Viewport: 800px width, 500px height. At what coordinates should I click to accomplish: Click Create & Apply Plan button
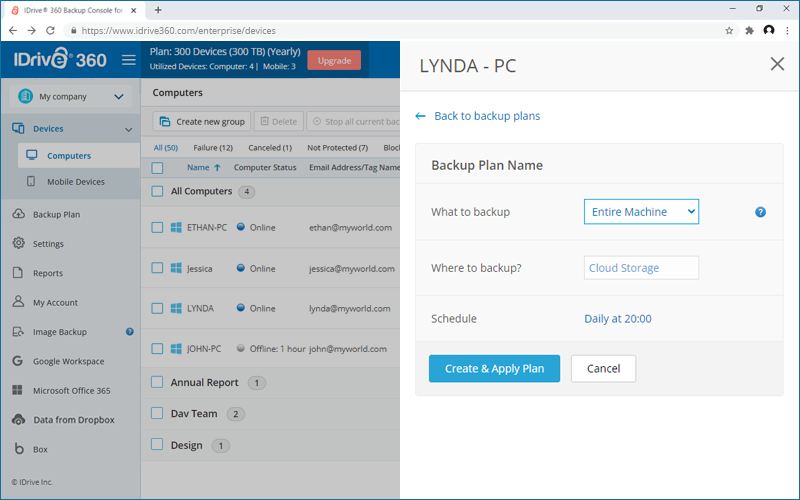[x=494, y=368]
